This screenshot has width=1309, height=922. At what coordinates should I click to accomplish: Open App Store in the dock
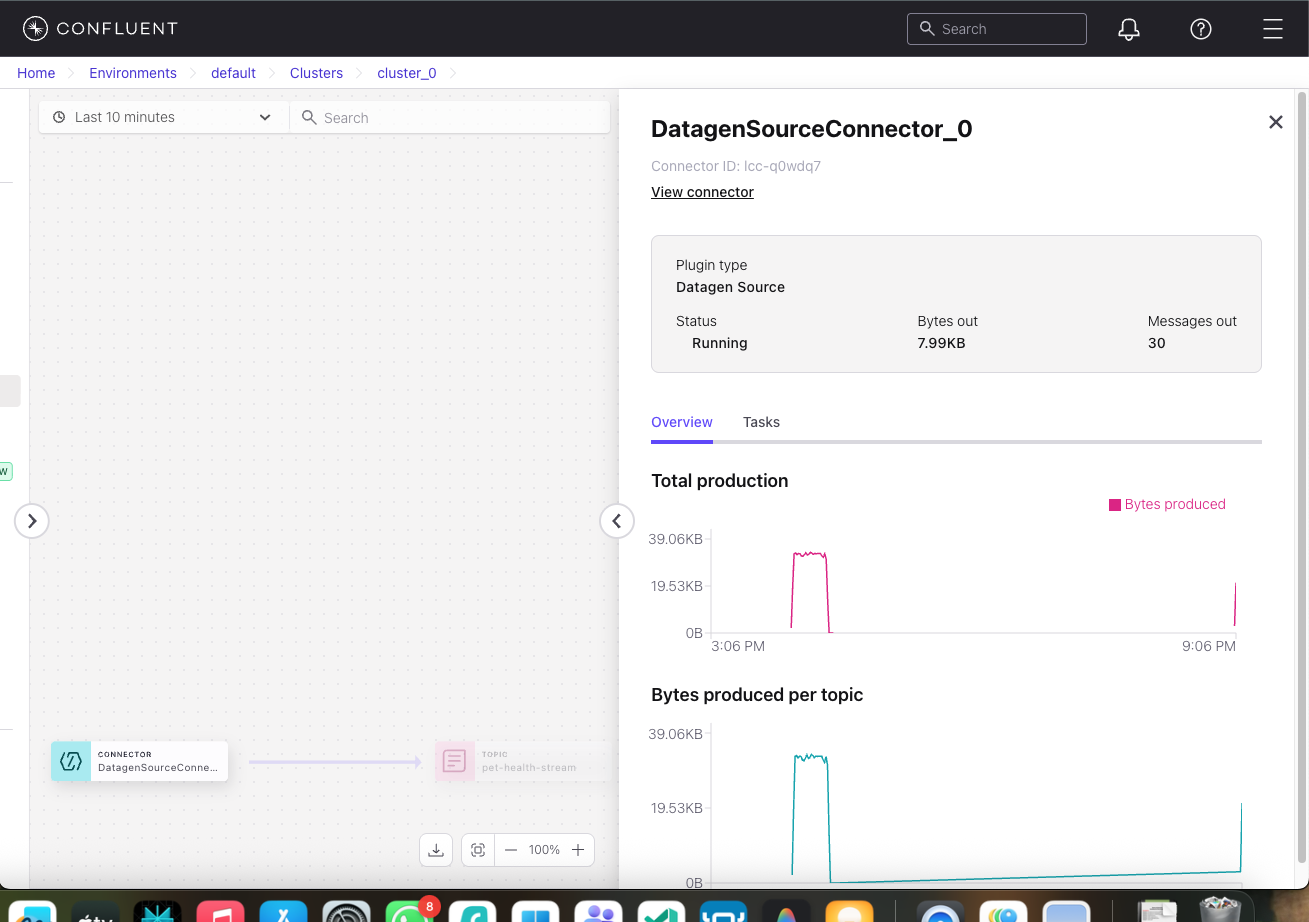click(283, 910)
